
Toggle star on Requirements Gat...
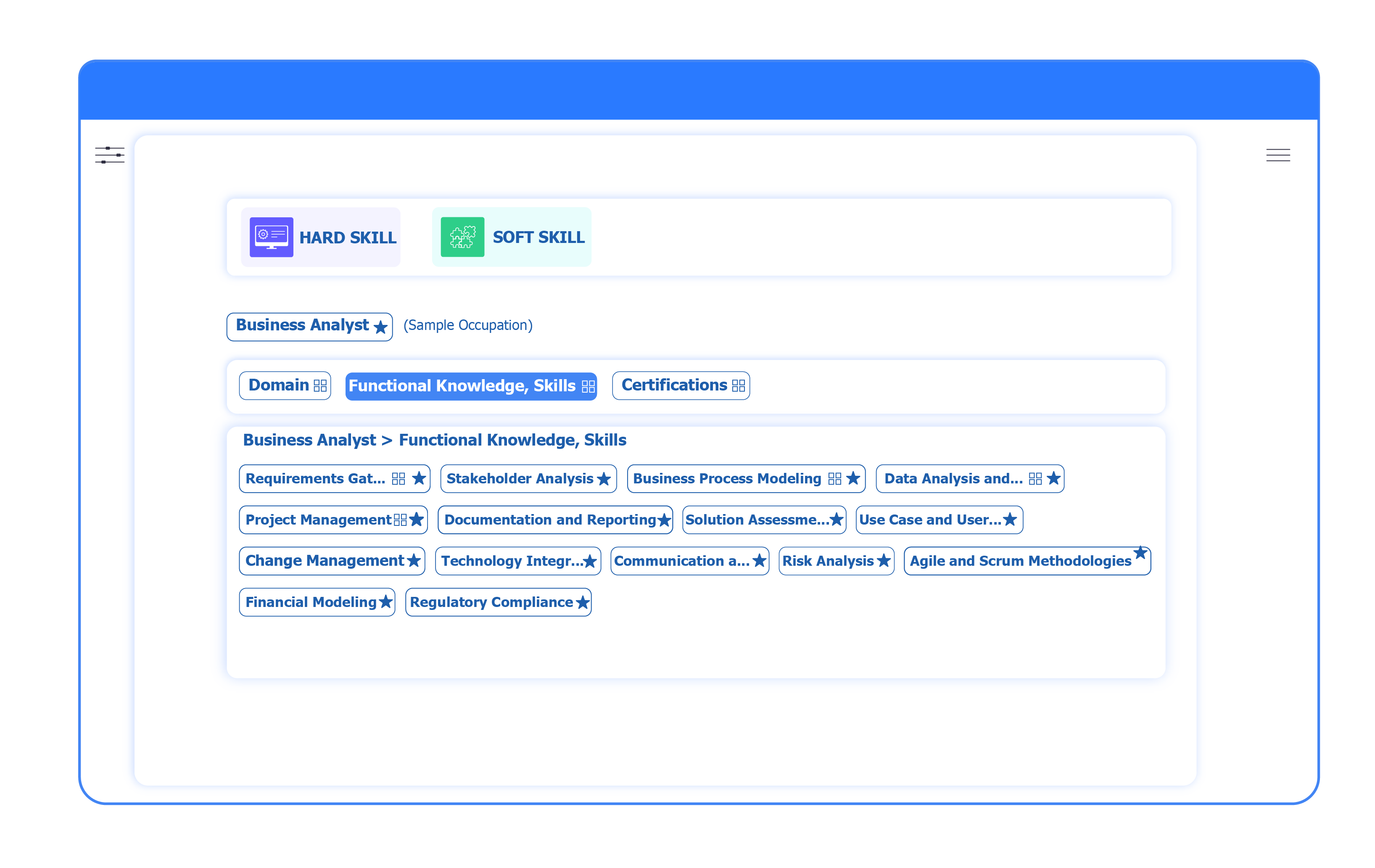pos(419,478)
